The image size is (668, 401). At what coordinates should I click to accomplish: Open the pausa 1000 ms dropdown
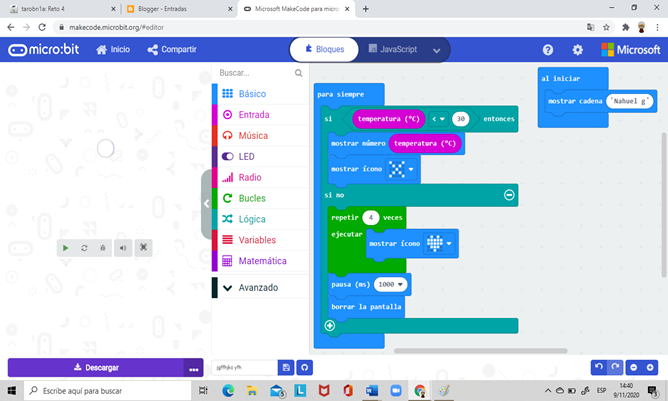click(x=391, y=284)
